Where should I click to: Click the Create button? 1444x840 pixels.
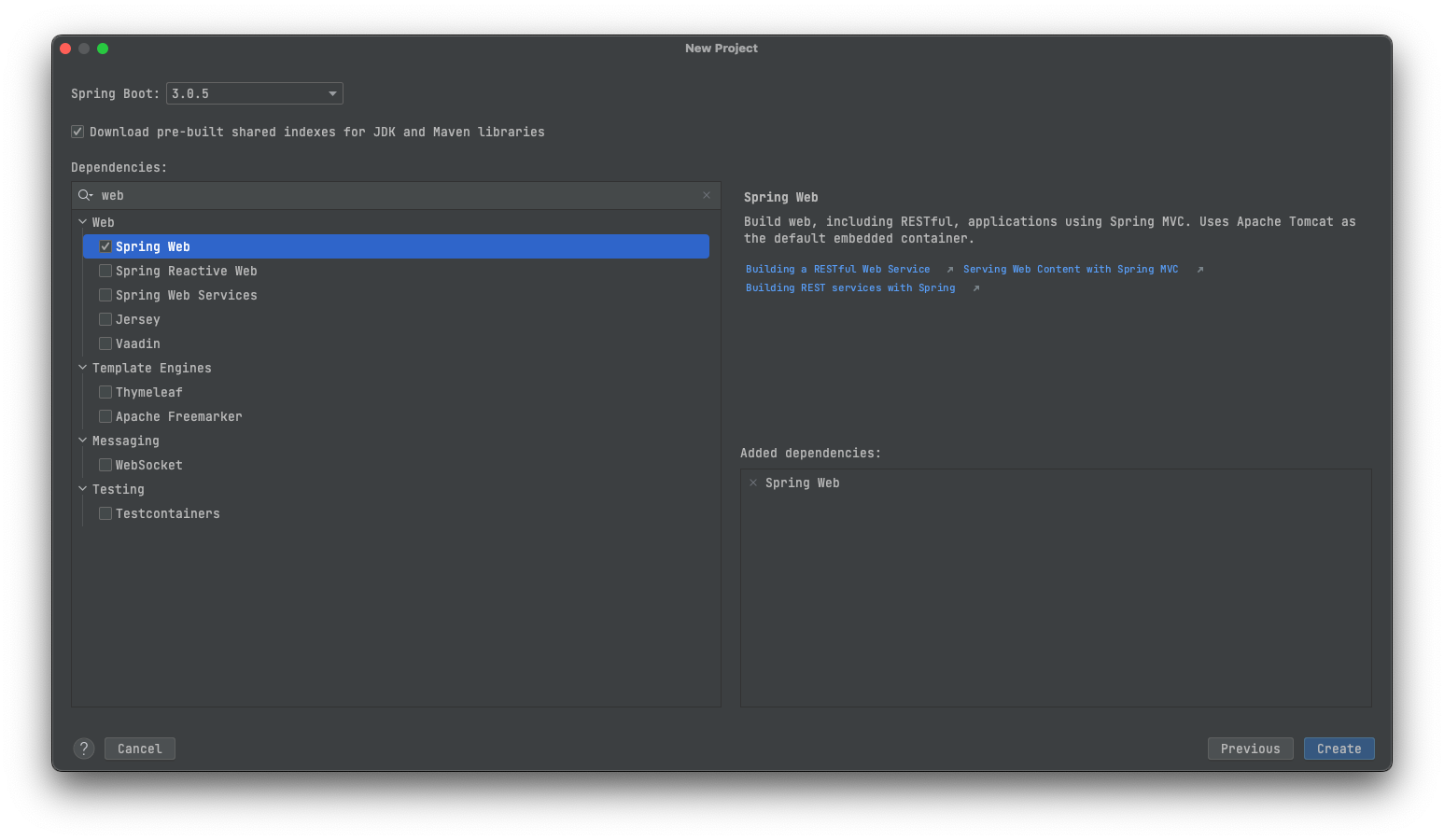[1339, 749]
